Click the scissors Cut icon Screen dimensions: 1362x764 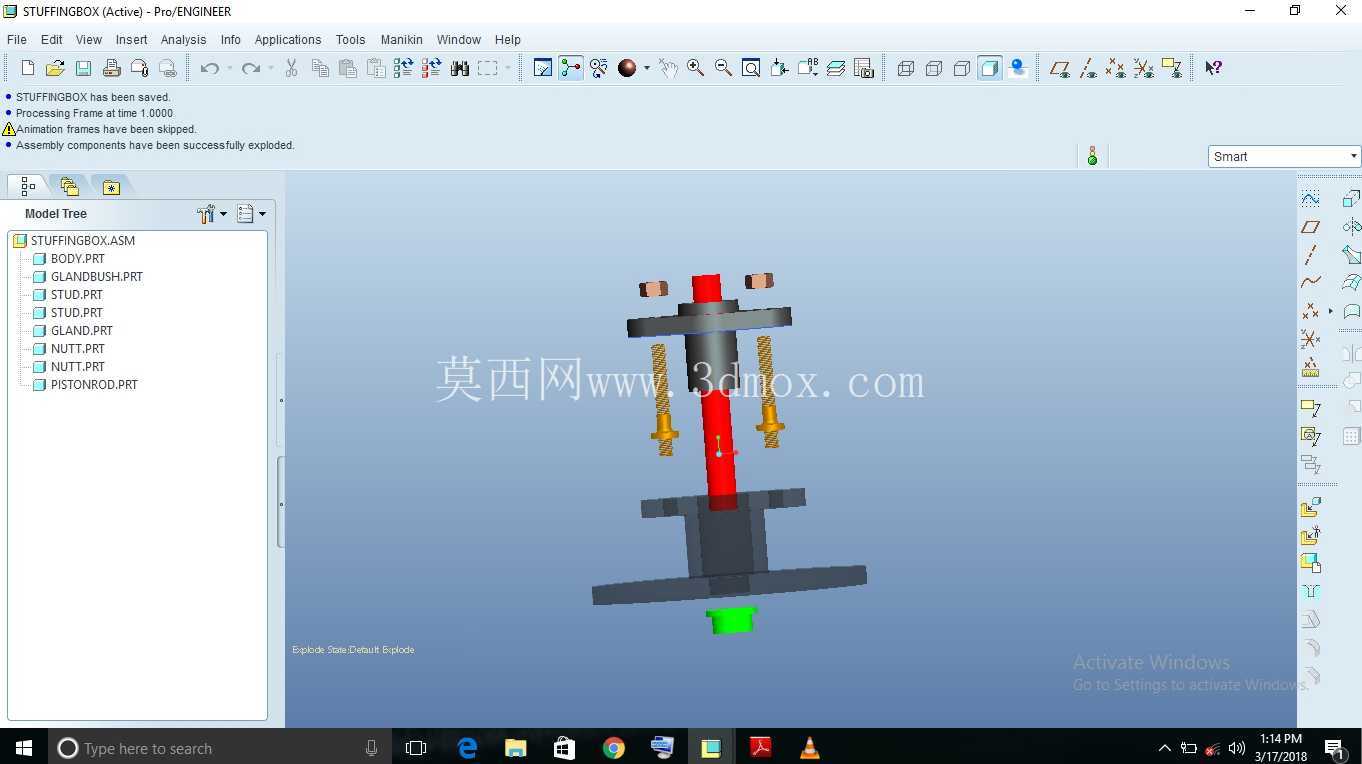coord(292,68)
